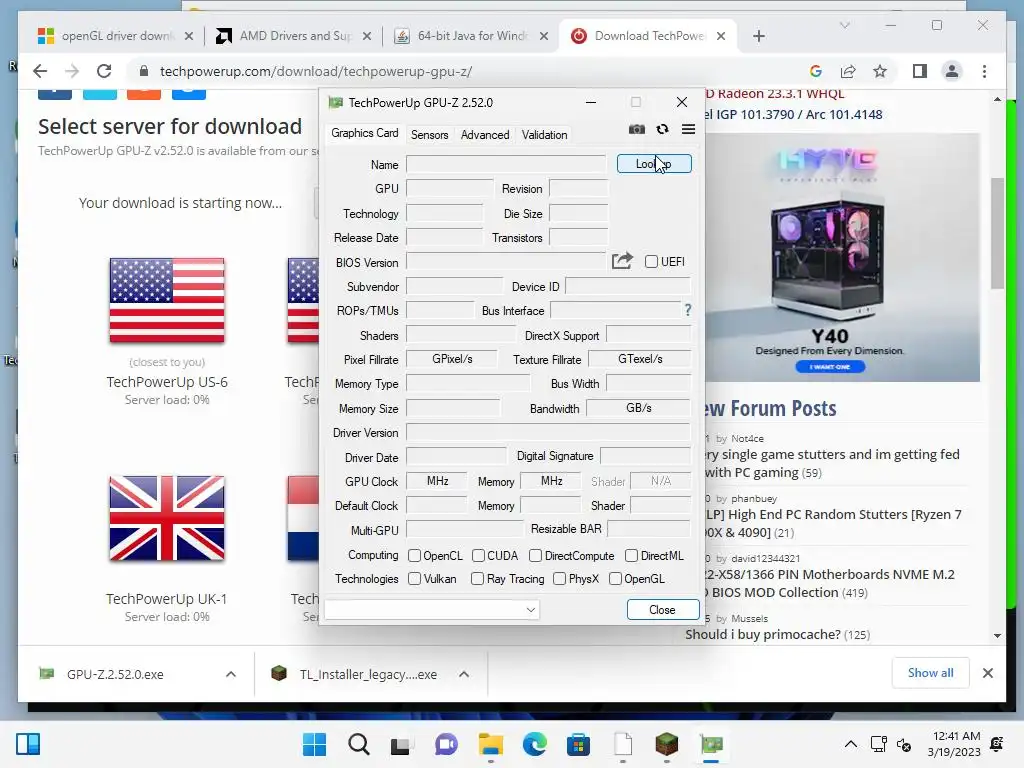The image size is (1024, 768).
Task: Open Microsoft Edge from taskbar
Action: 534,744
